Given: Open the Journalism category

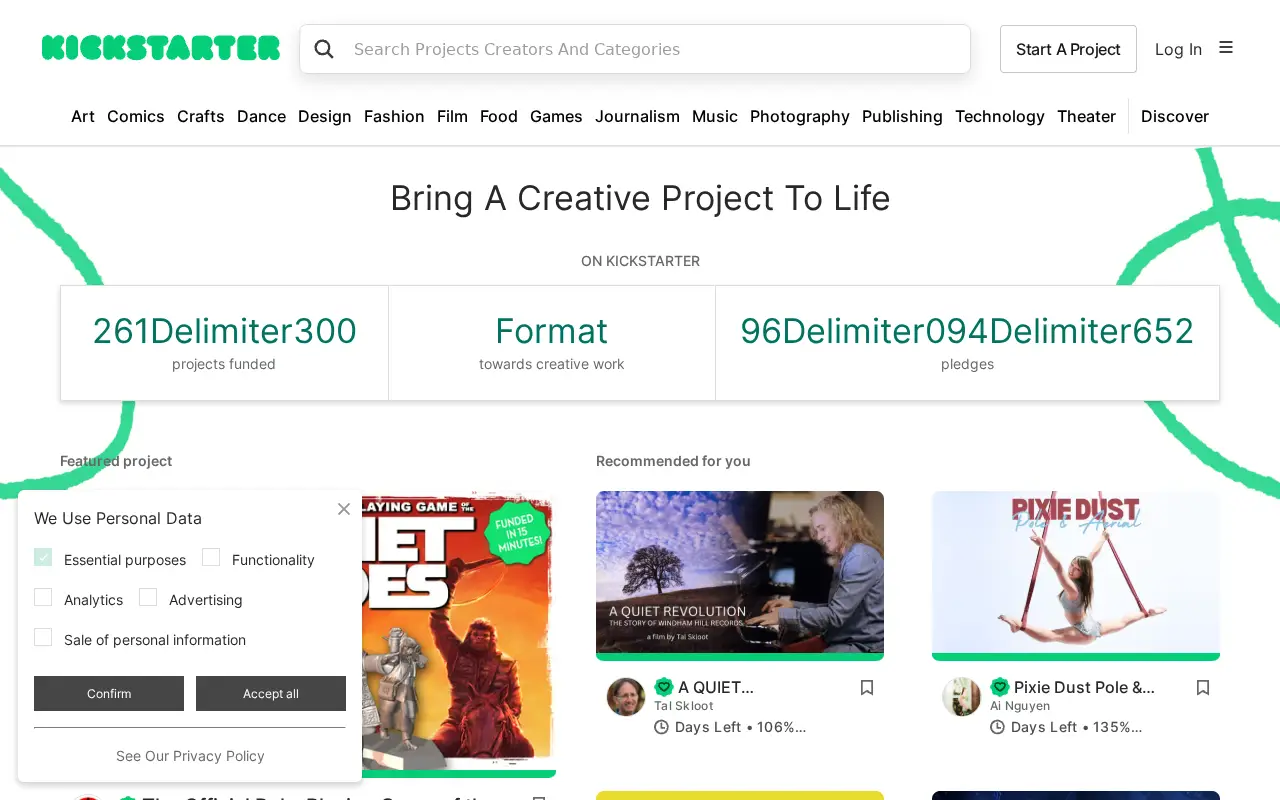Looking at the screenshot, I should click(637, 116).
